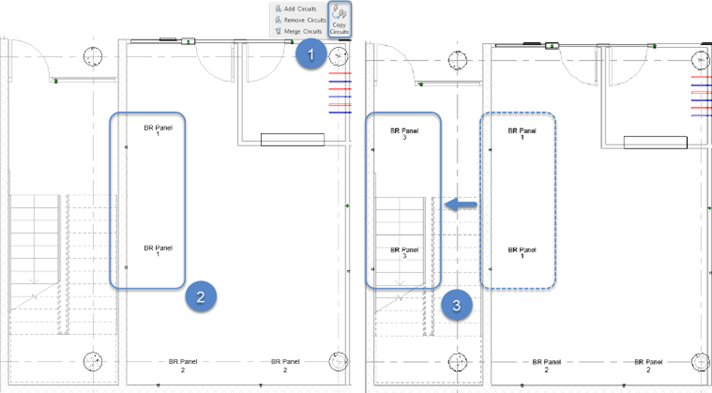
Task: Click first BR Panel 2 tag in right plan
Action: [x=546, y=366]
